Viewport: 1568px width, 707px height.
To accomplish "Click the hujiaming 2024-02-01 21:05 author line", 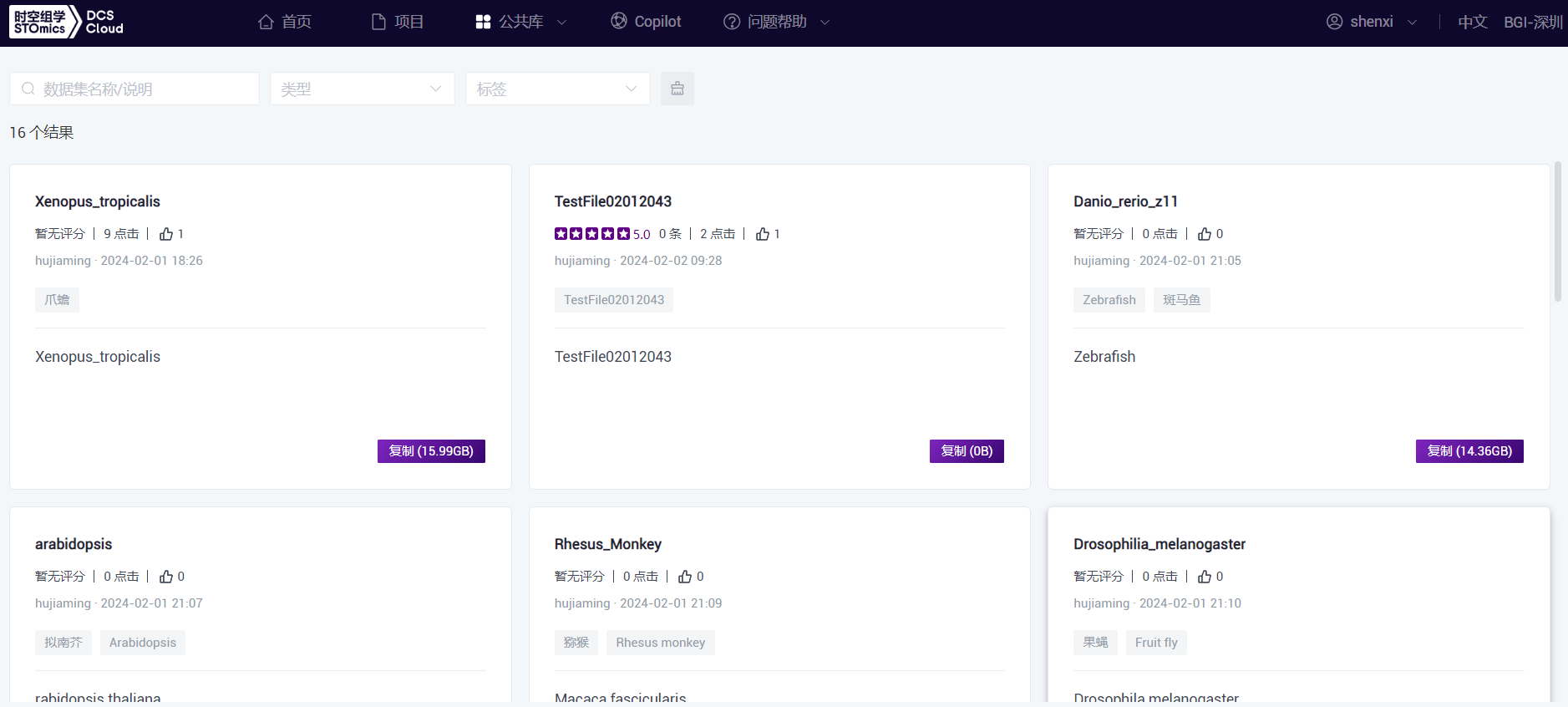I will point(1157,261).
